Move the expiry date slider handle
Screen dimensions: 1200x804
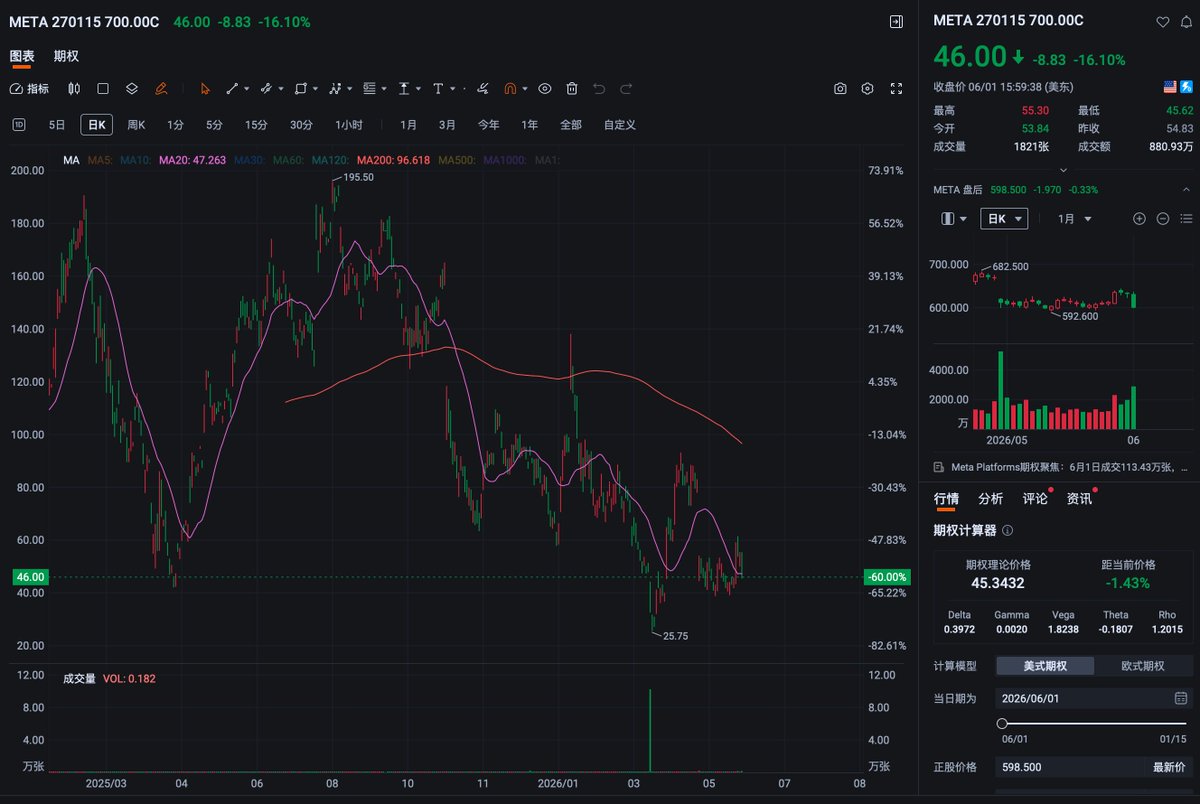click(x=1002, y=723)
